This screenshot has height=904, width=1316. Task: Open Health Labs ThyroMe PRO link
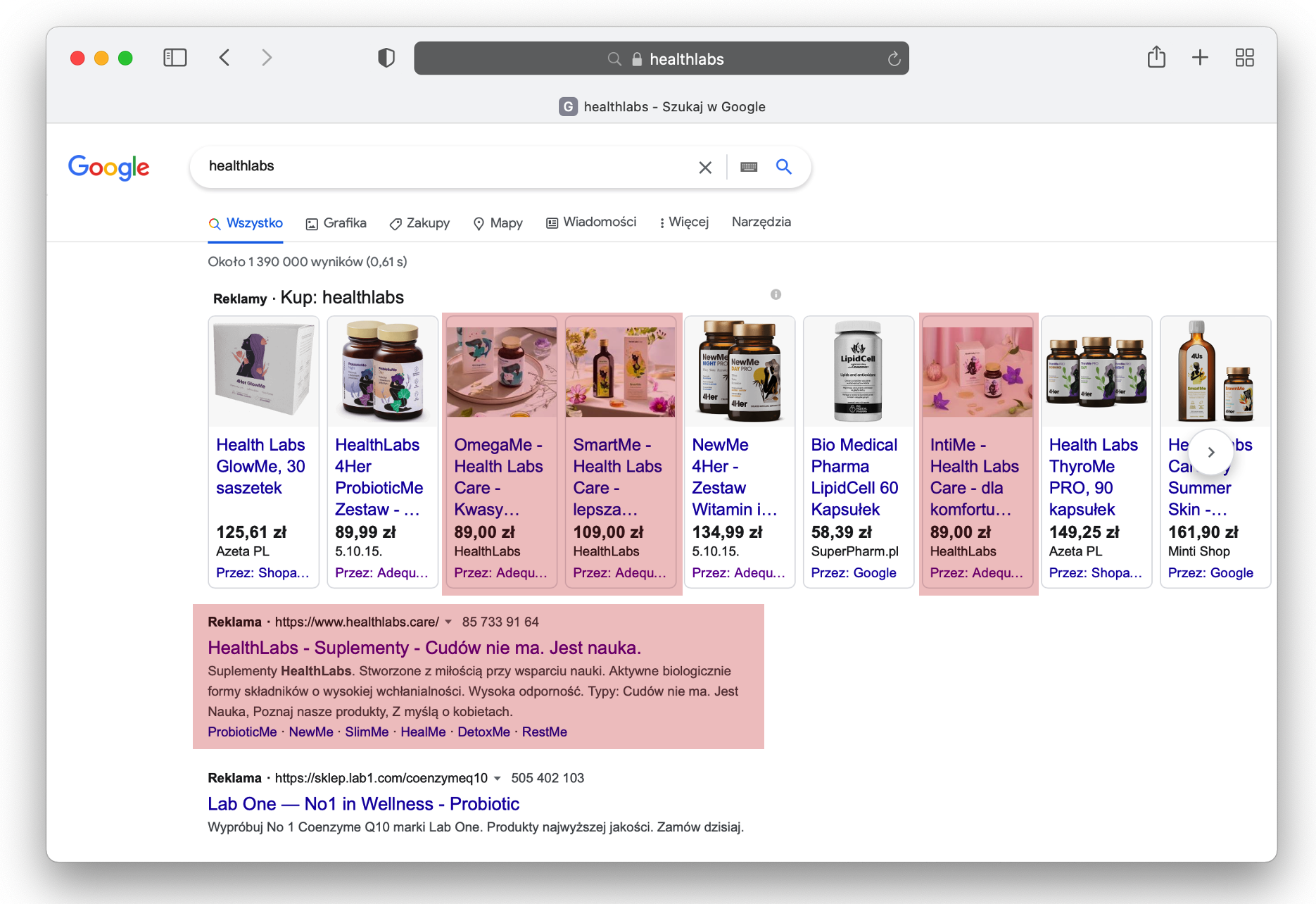point(1094,477)
